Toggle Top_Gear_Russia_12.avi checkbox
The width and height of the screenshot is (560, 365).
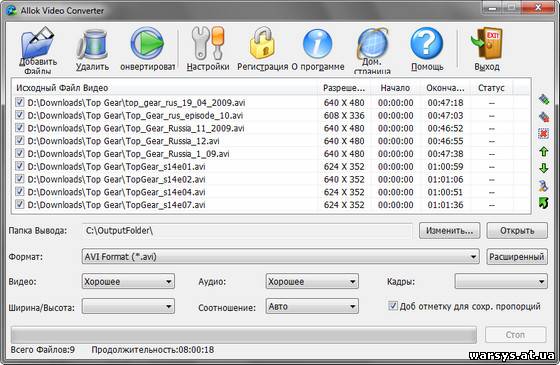[20, 141]
